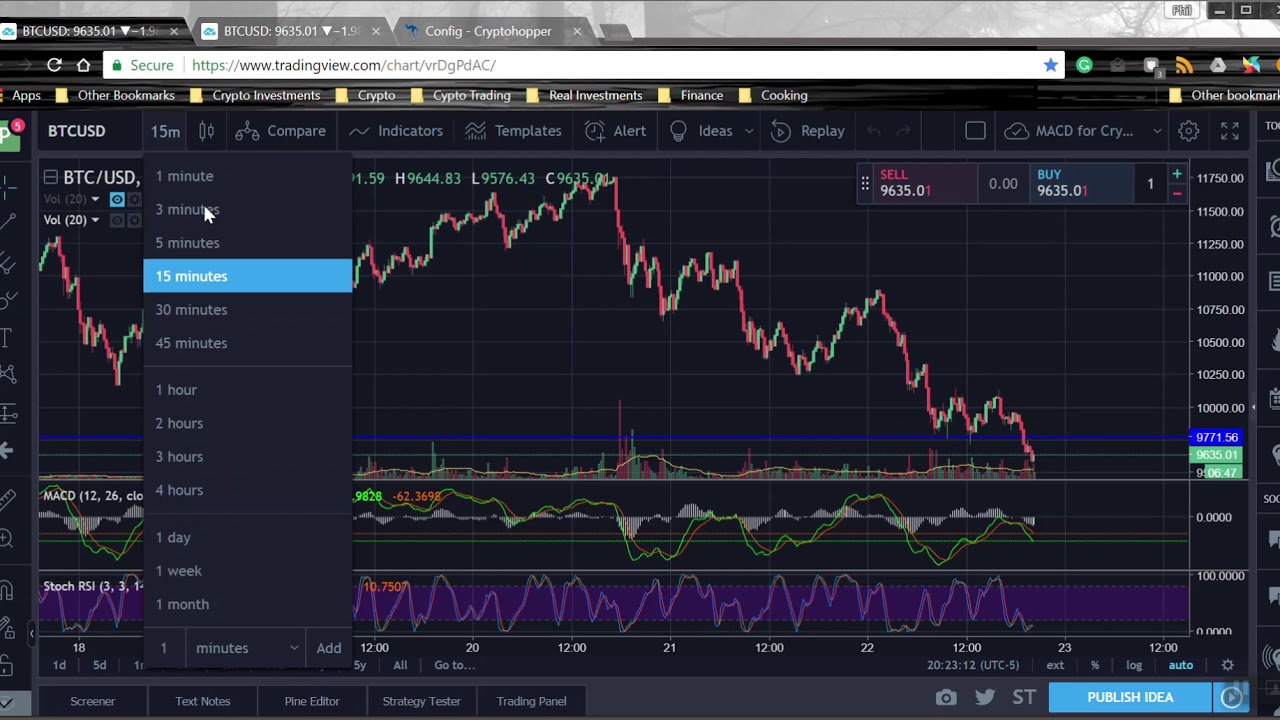Select 1 hour interval
The width and height of the screenshot is (1280, 720).
[x=248, y=390]
